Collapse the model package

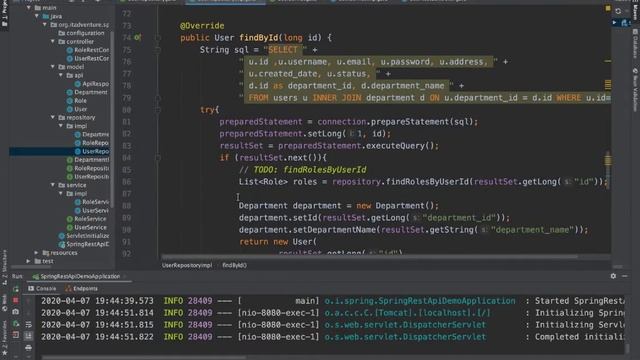tap(53, 67)
